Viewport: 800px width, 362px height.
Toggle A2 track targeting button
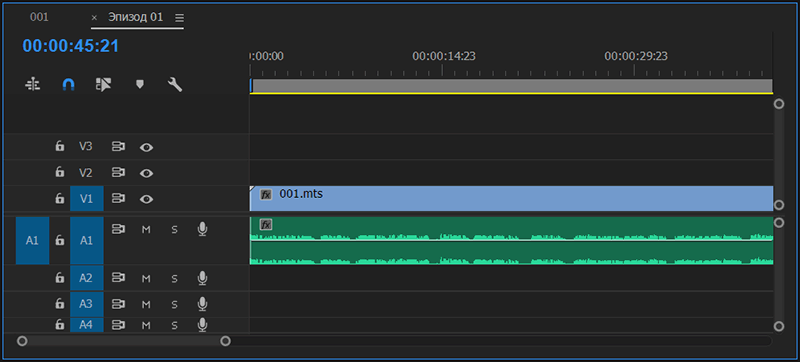[87, 278]
